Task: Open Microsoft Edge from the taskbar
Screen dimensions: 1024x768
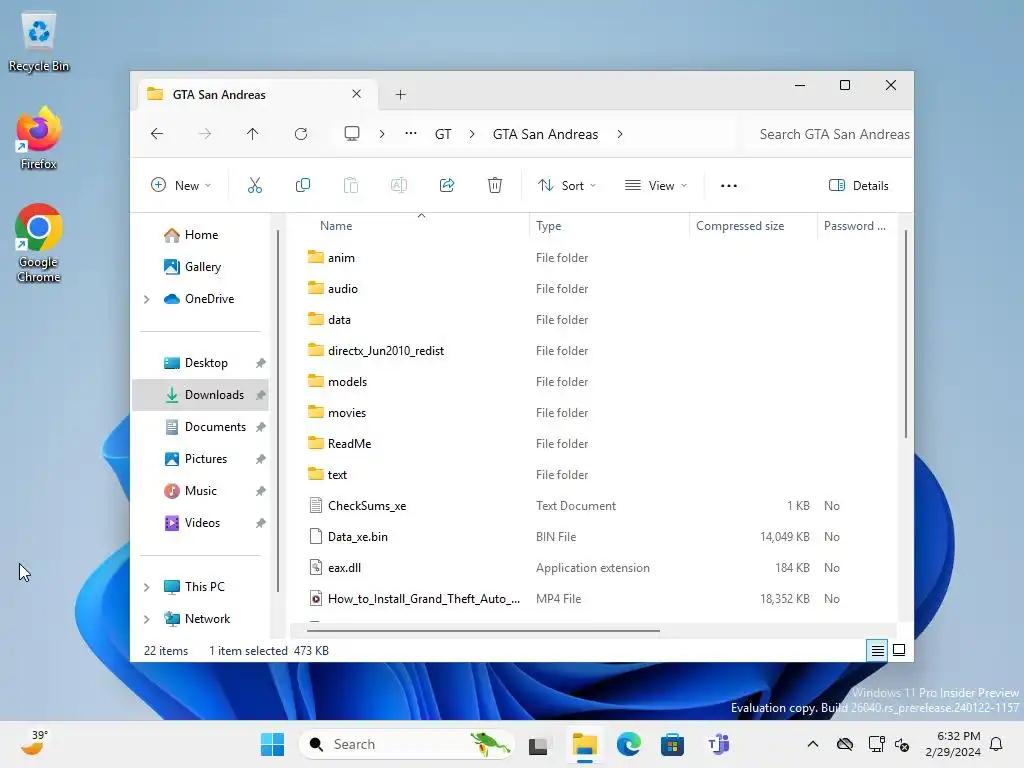Action: 628,744
